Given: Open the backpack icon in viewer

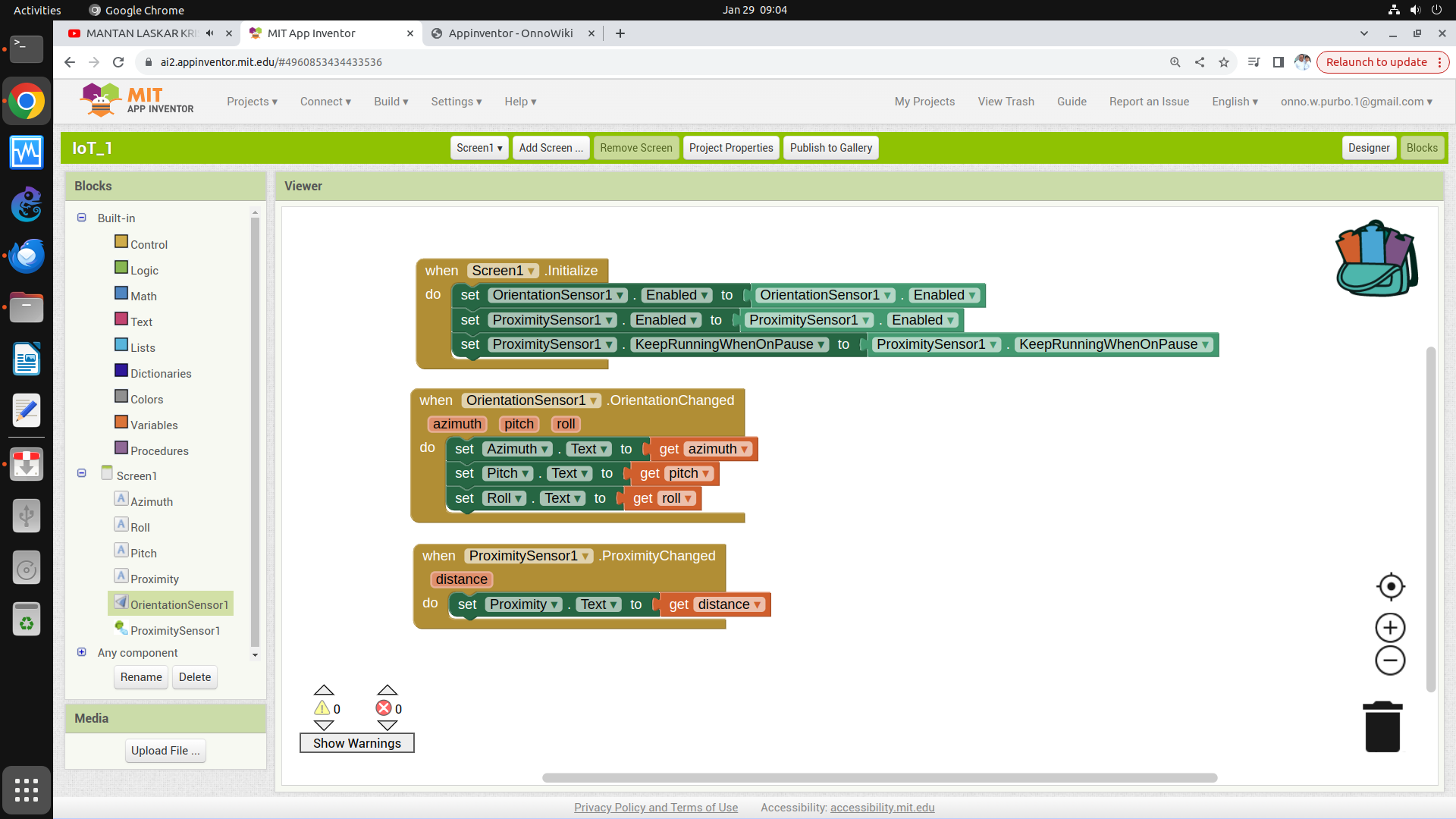Looking at the screenshot, I should tap(1376, 259).
